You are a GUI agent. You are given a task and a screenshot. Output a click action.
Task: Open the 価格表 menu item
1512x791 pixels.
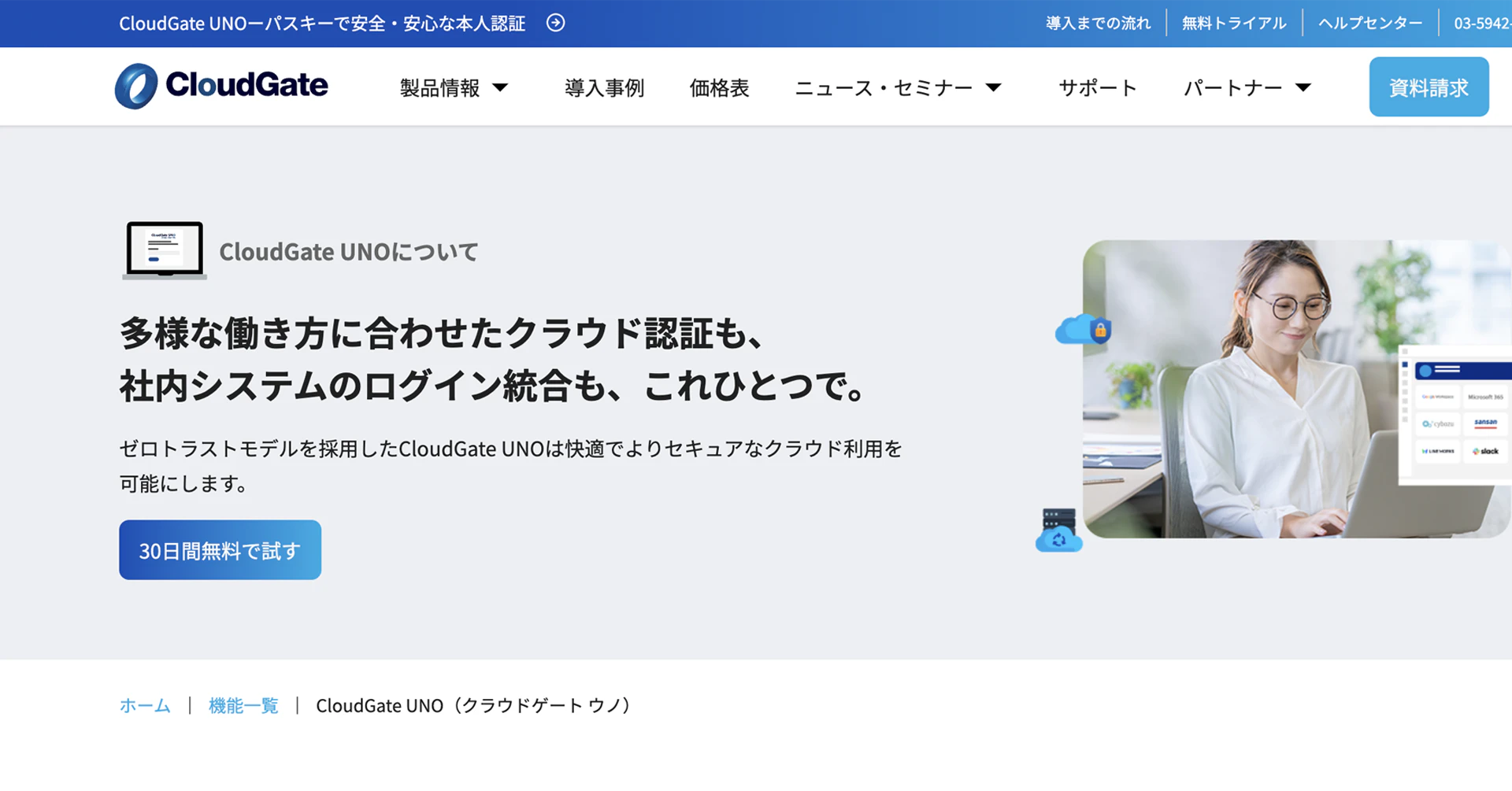click(719, 87)
